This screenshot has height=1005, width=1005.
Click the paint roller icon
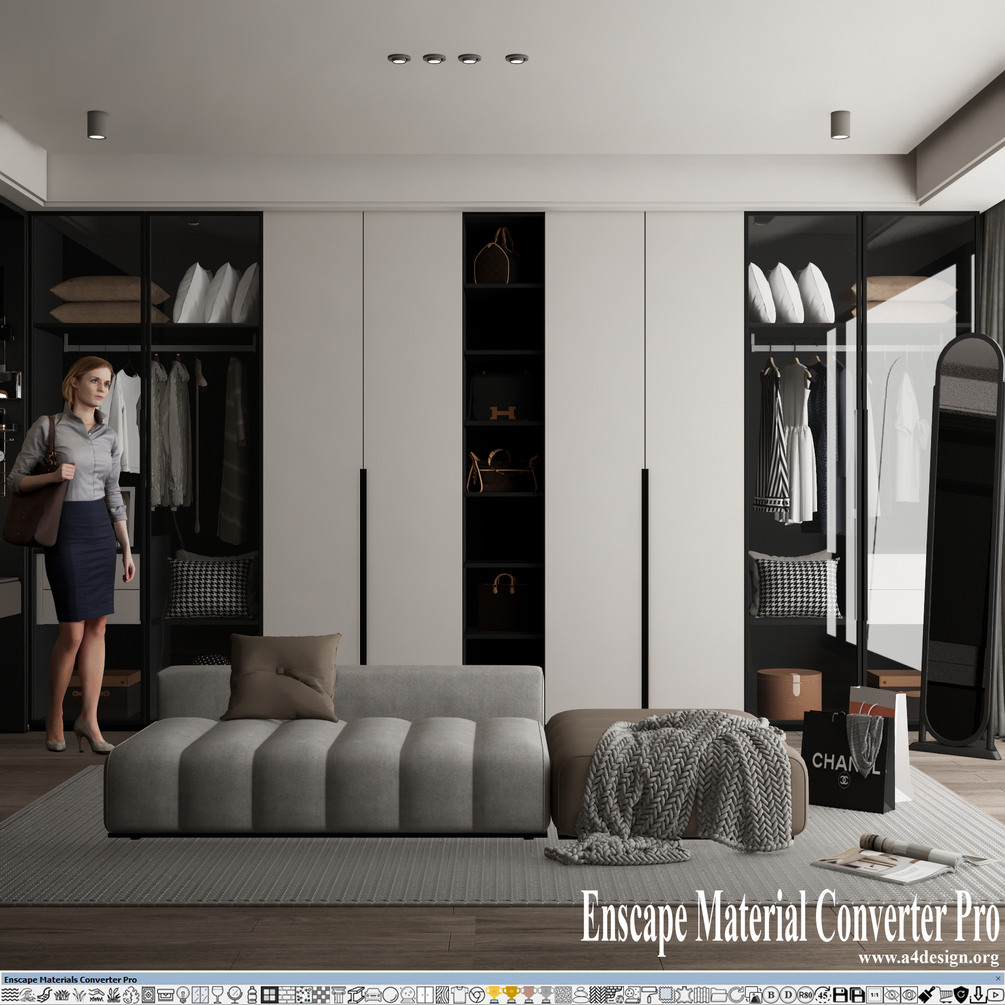pyautogui.click(x=650, y=995)
